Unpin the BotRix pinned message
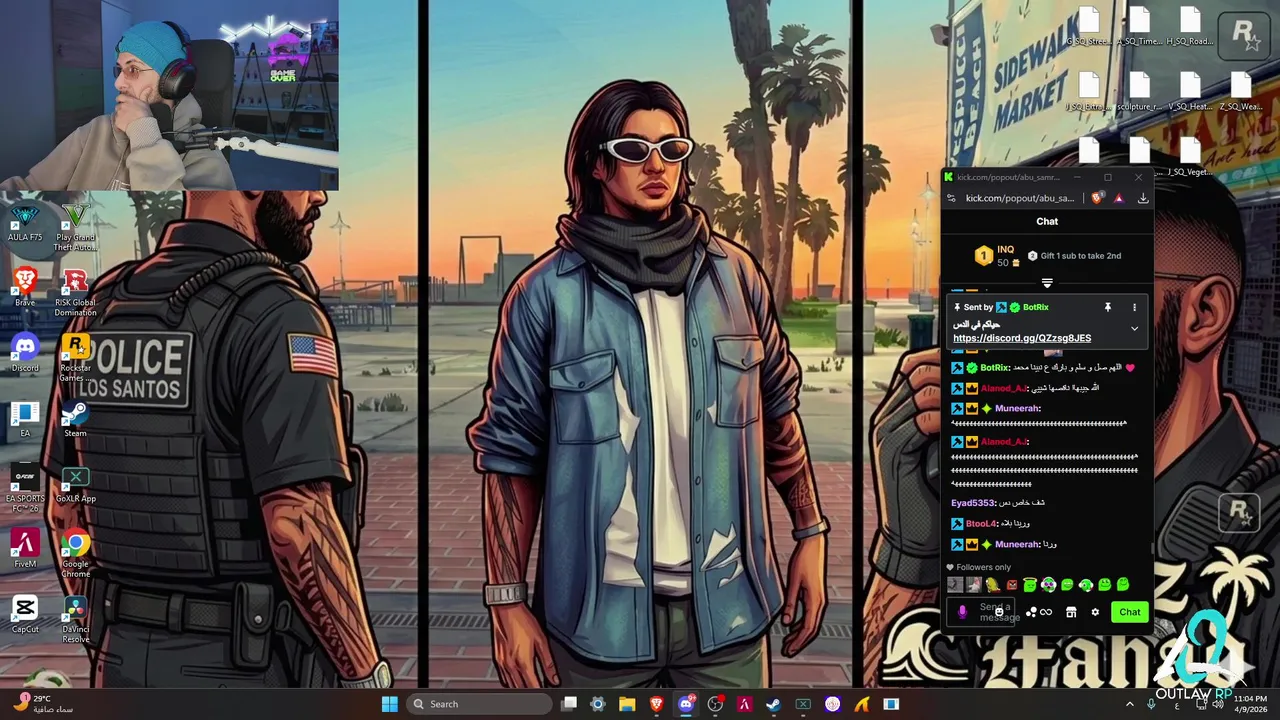This screenshot has width=1280, height=720. coord(1107,307)
